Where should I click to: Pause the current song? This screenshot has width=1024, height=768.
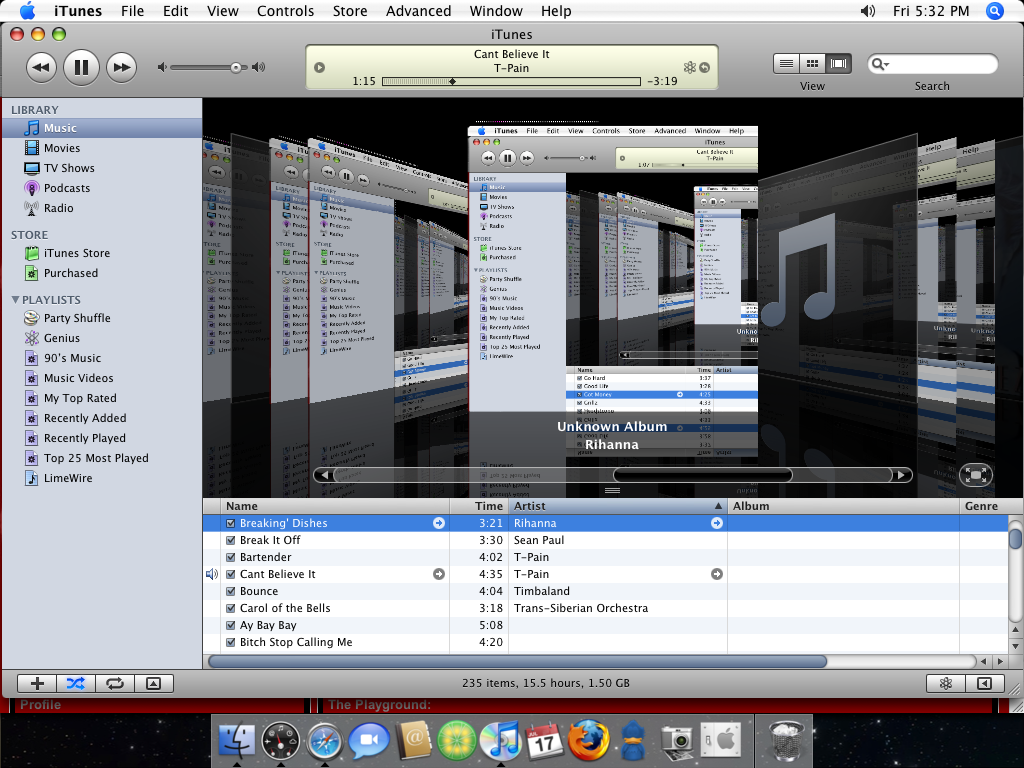point(81,67)
